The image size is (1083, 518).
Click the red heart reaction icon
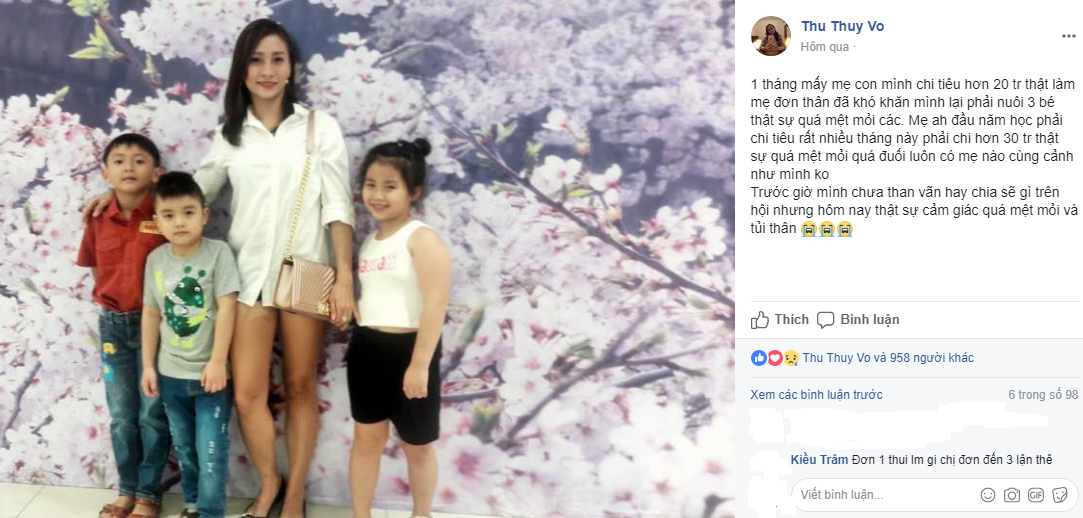pyautogui.click(x=775, y=358)
